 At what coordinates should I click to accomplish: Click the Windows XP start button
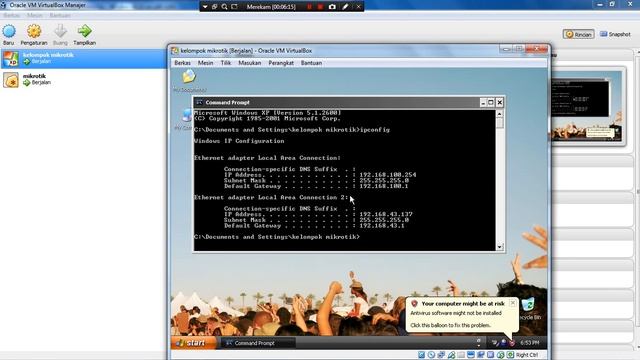tap(193, 343)
